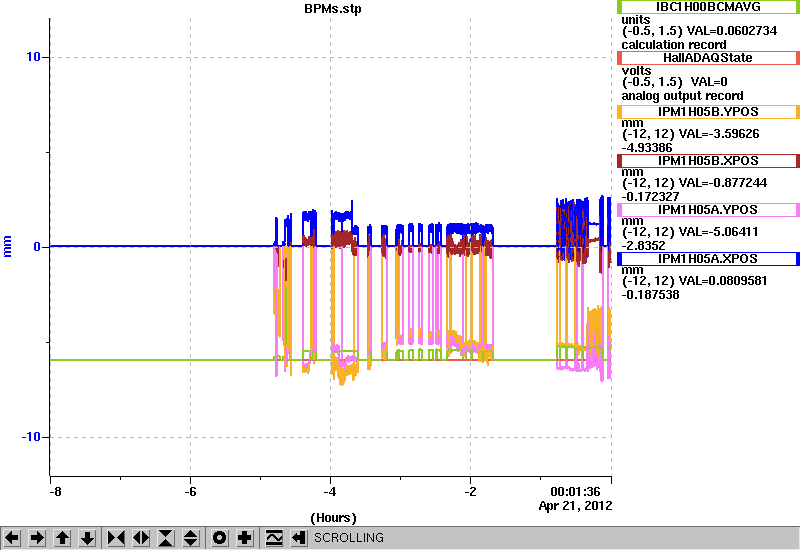Click the waveform refresh graph icon
The image size is (800, 550).
[274, 538]
